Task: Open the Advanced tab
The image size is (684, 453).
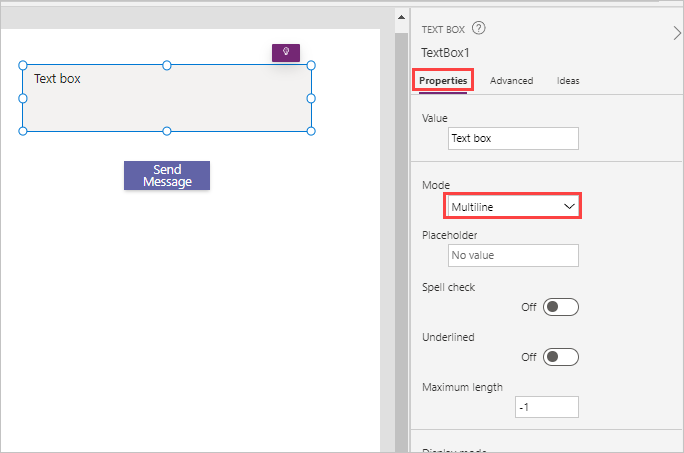Action: [511, 81]
